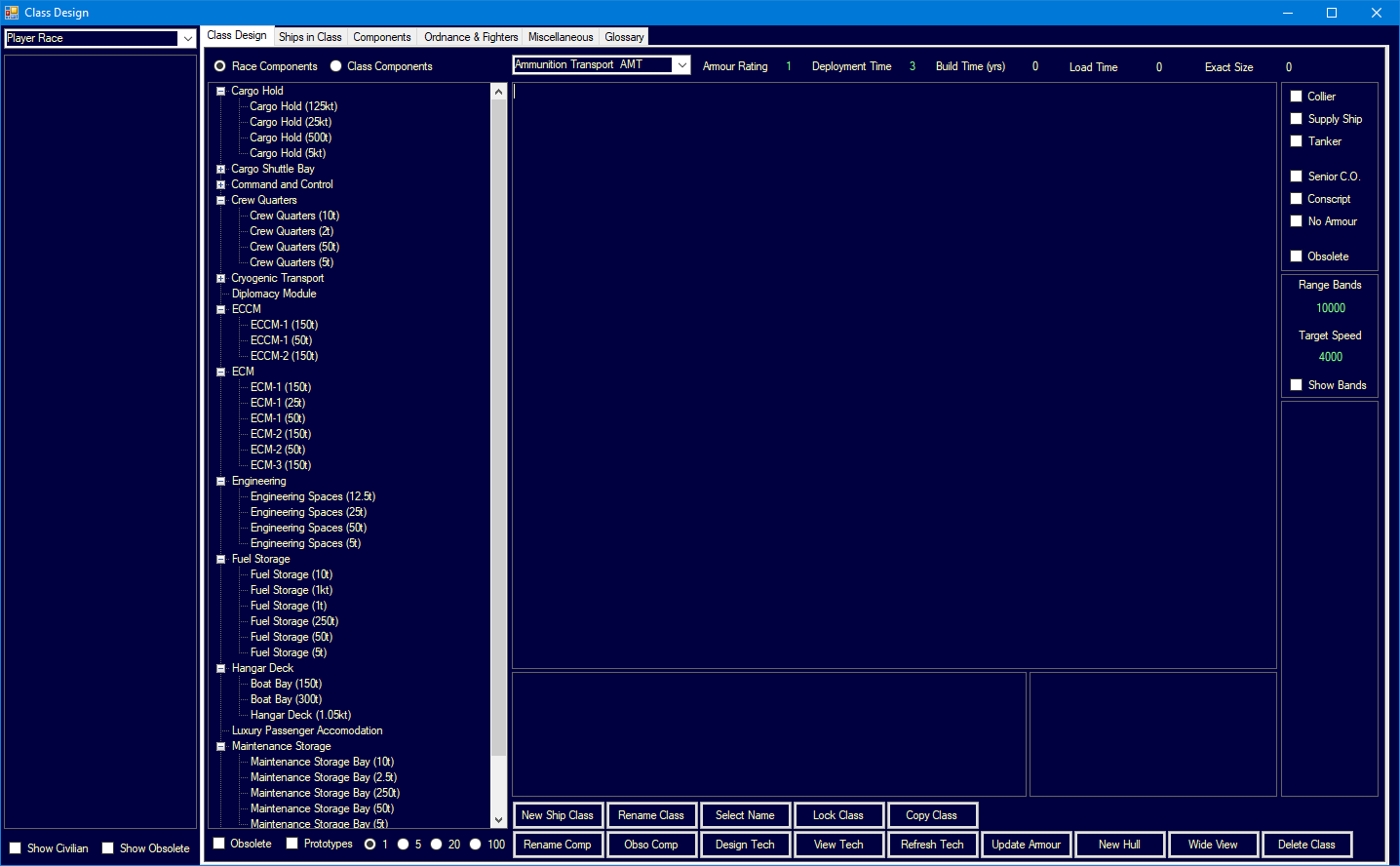Screen dimensions: 1400x866
Task: Pick the 100 quantity radio button
Action: [x=476, y=845]
